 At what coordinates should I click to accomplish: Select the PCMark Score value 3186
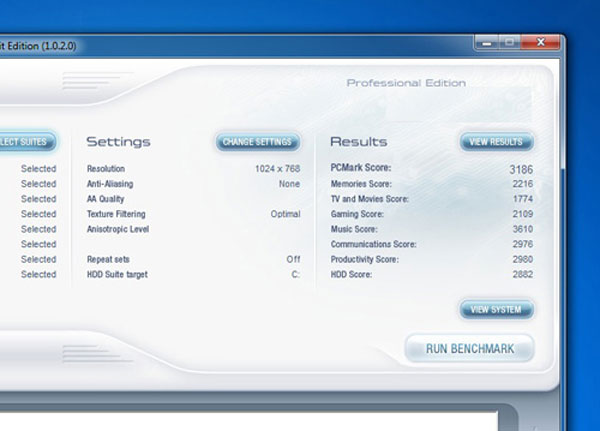(x=521, y=169)
